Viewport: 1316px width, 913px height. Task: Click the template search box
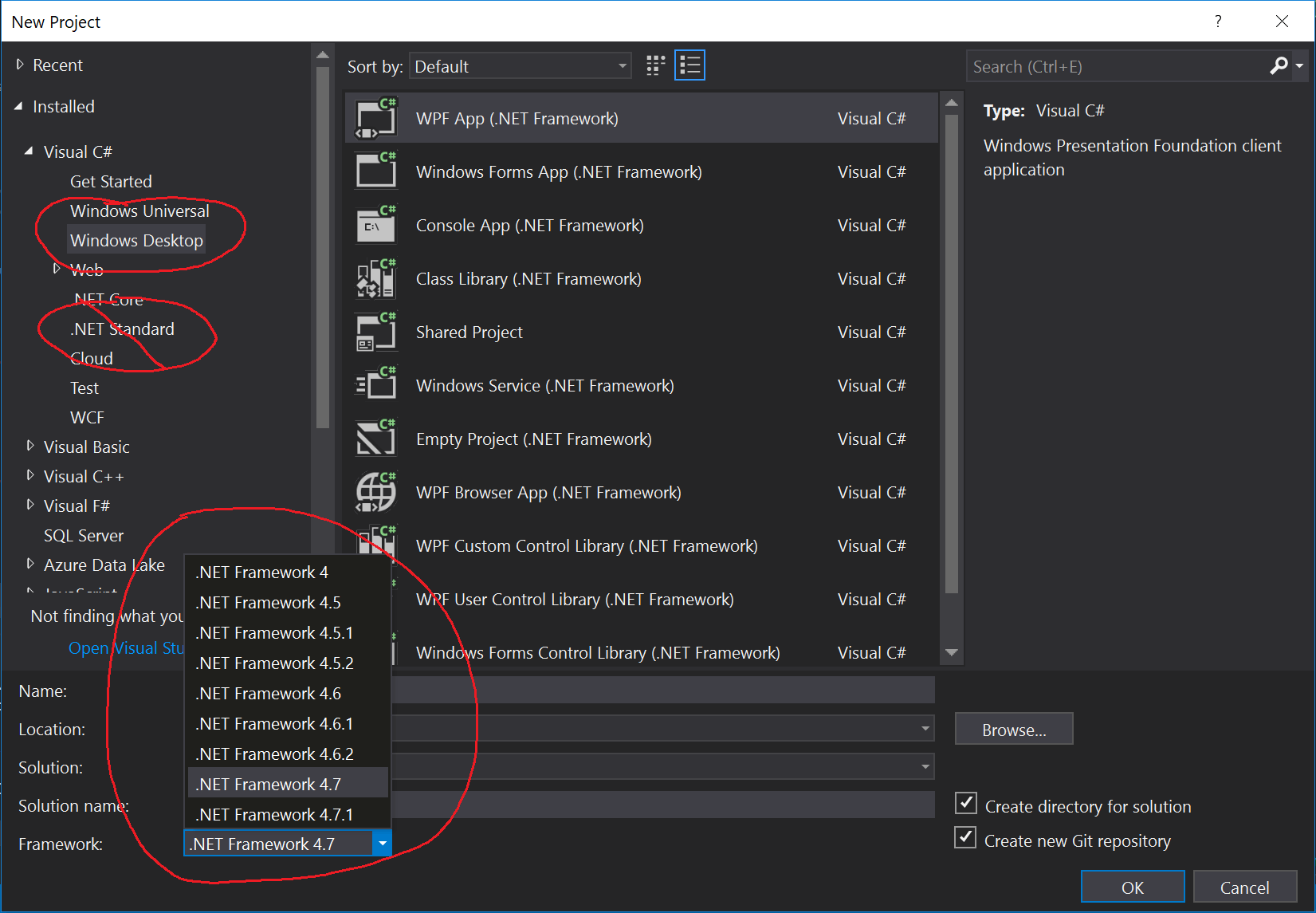click(1116, 66)
